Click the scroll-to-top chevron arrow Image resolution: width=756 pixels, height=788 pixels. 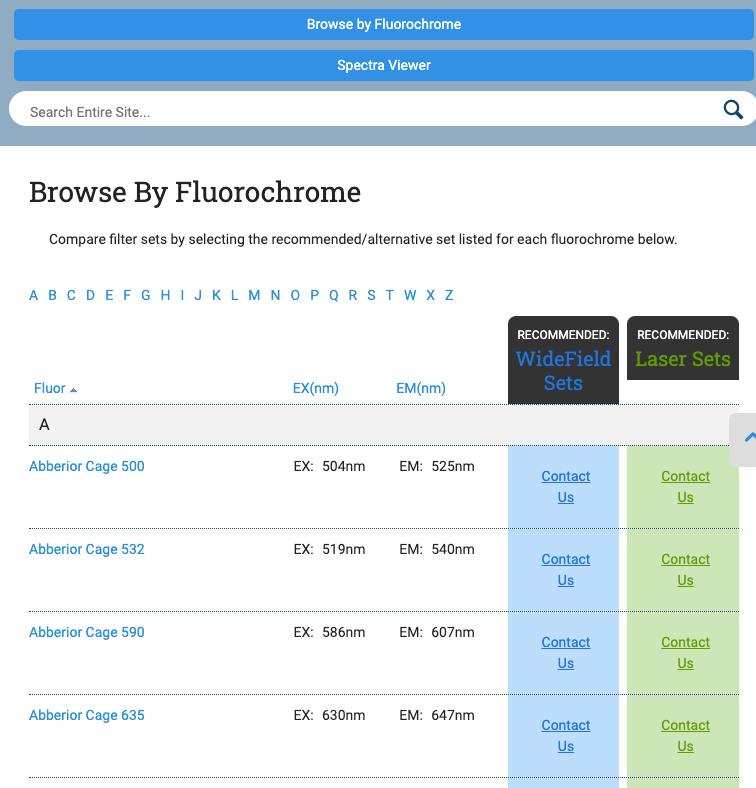click(x=748, y=438)
